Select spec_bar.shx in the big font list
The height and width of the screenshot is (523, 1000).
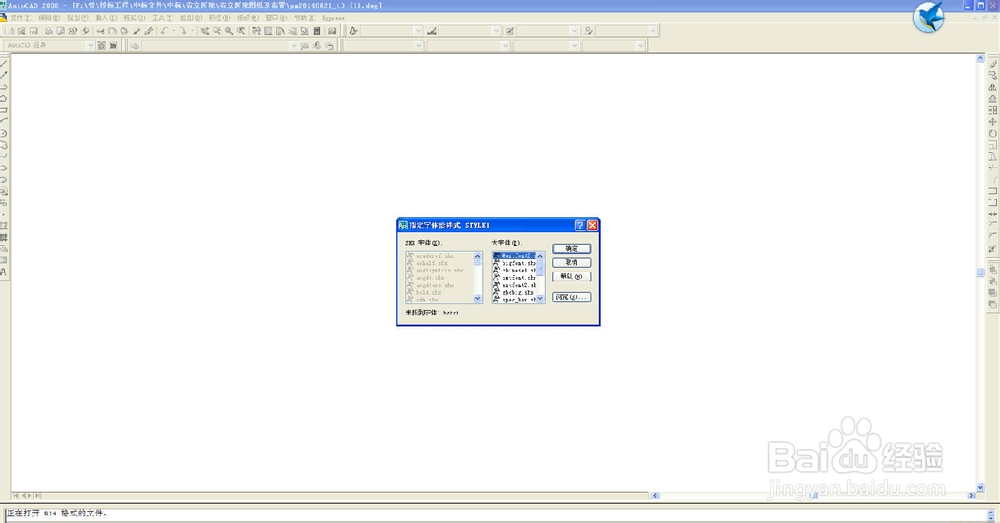click(x=515, y=300)
